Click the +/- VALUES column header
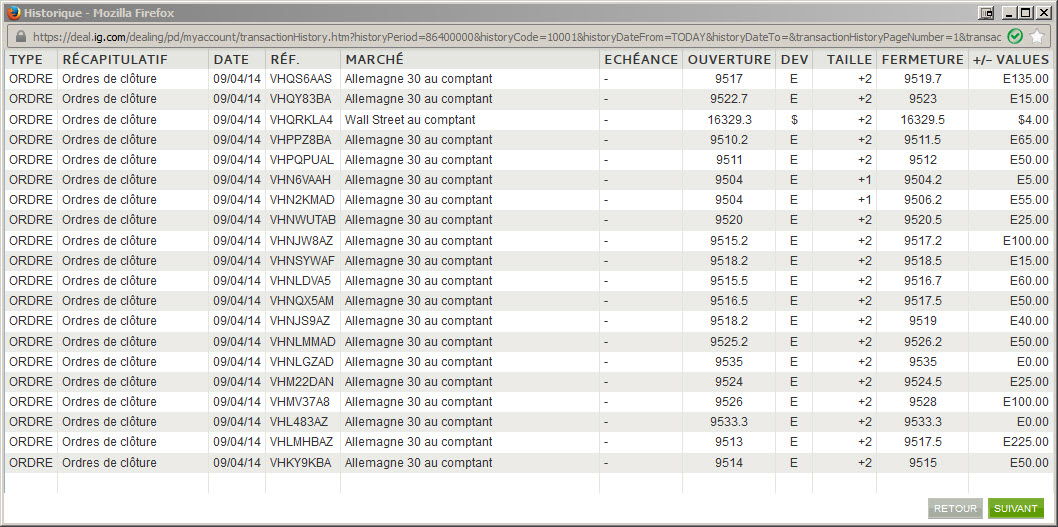1058x527 pixels. click(x=1011, y=59)
